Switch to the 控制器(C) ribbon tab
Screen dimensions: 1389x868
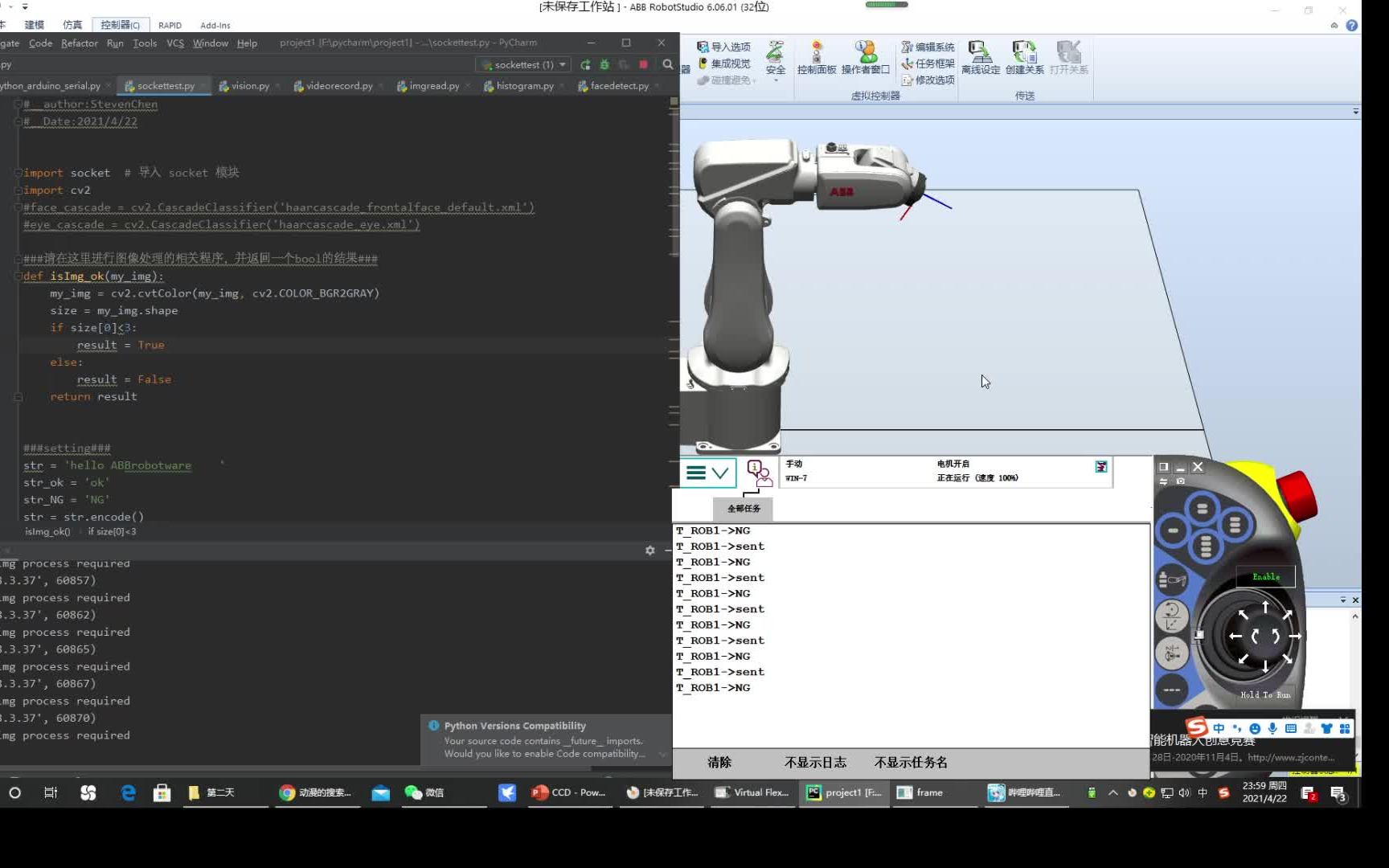[119, 24]
